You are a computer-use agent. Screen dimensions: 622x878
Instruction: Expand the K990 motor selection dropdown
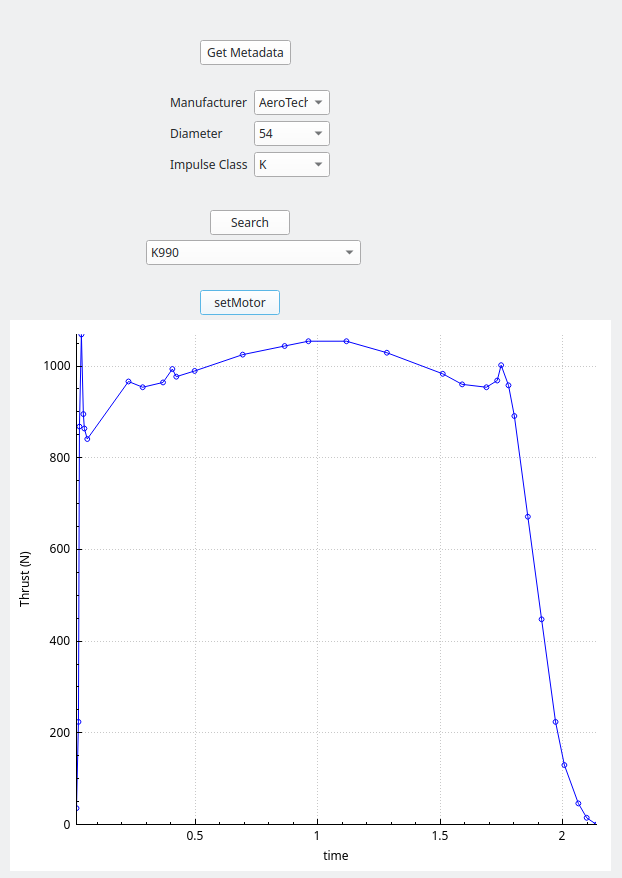[x=253, y=253]
